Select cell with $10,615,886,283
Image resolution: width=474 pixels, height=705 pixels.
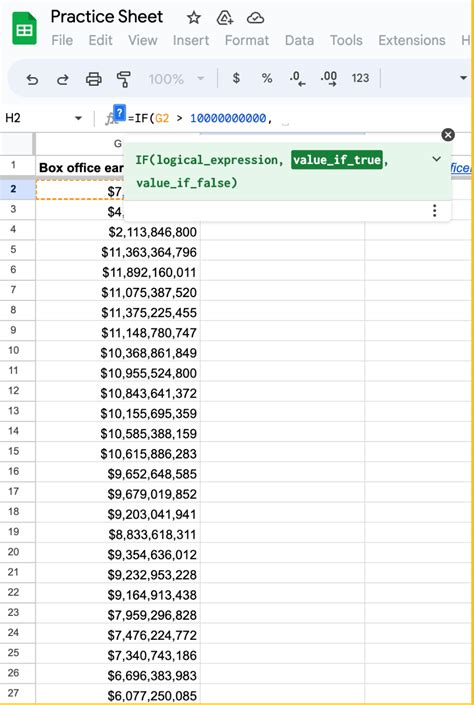tap(118, 452)
